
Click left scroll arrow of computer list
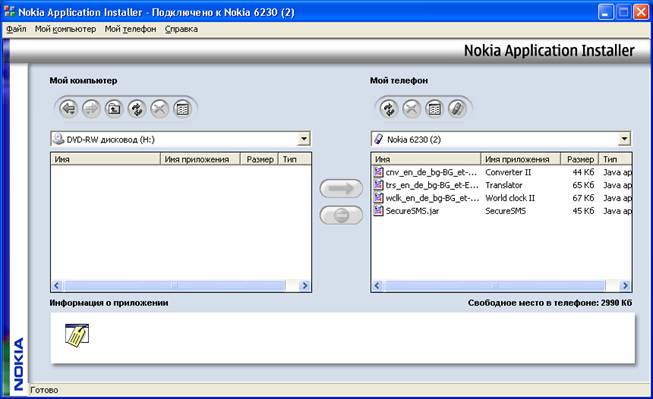[x=57, y=286]
